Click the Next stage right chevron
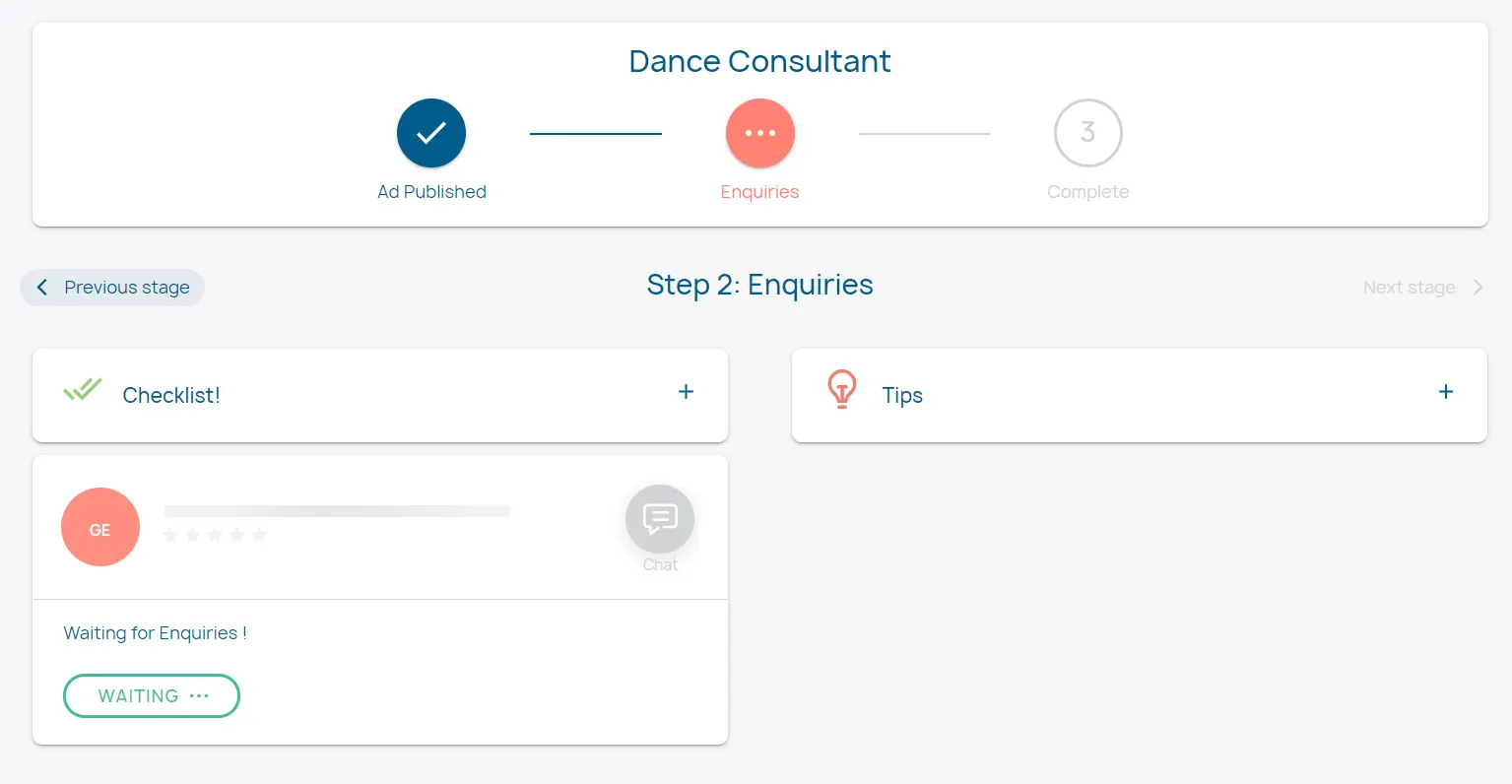1512x784 pixels. click(1478, 288)
